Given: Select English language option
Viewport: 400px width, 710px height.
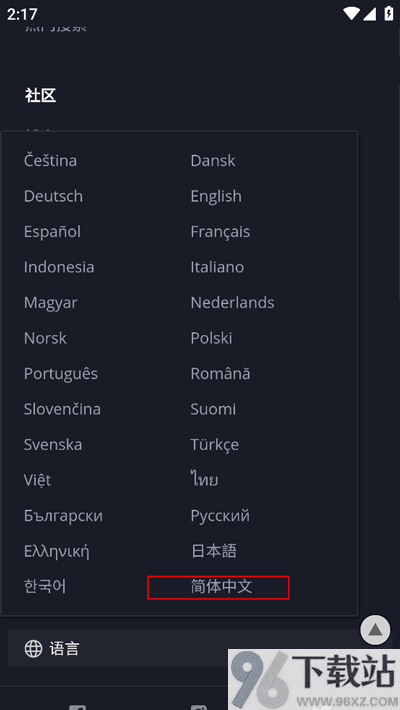Looking at the screenshot, I should pos(216,197).
